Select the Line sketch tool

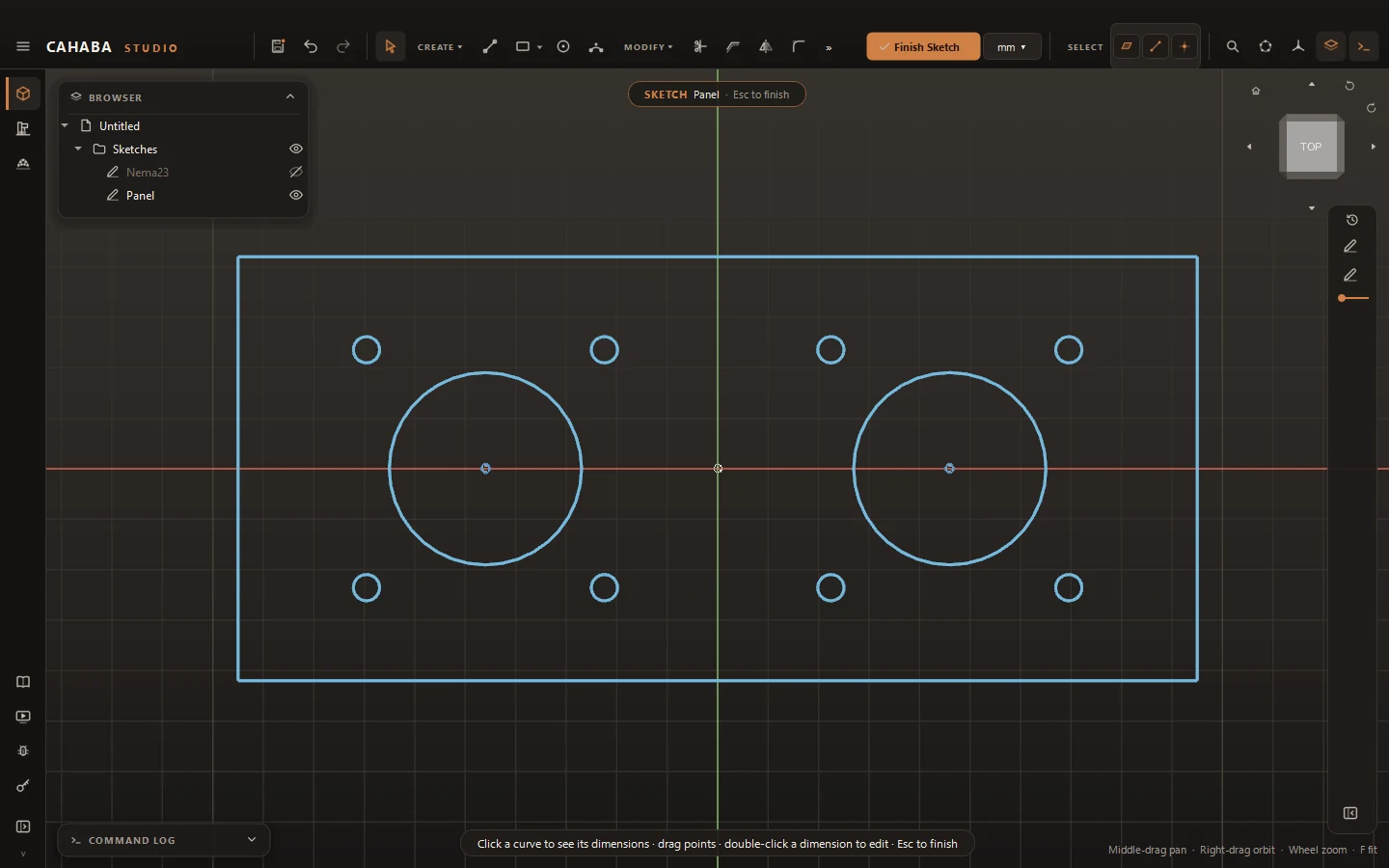(490, 46)
